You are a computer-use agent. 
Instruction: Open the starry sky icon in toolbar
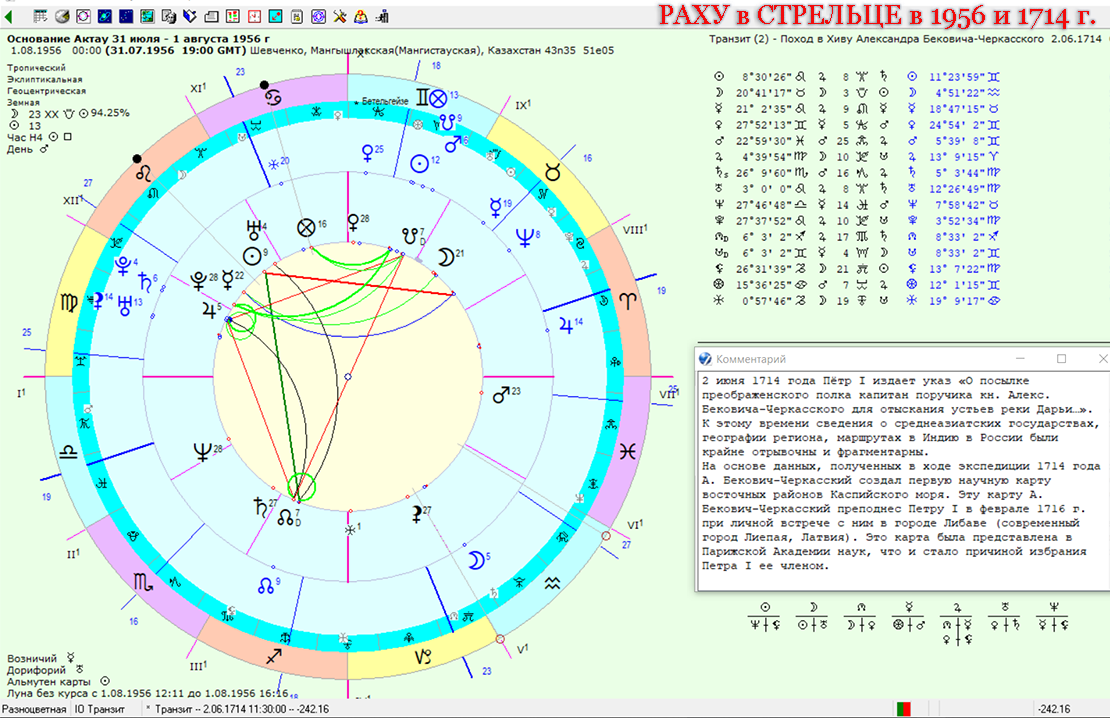pyautogui.click(x=126, y=16)
